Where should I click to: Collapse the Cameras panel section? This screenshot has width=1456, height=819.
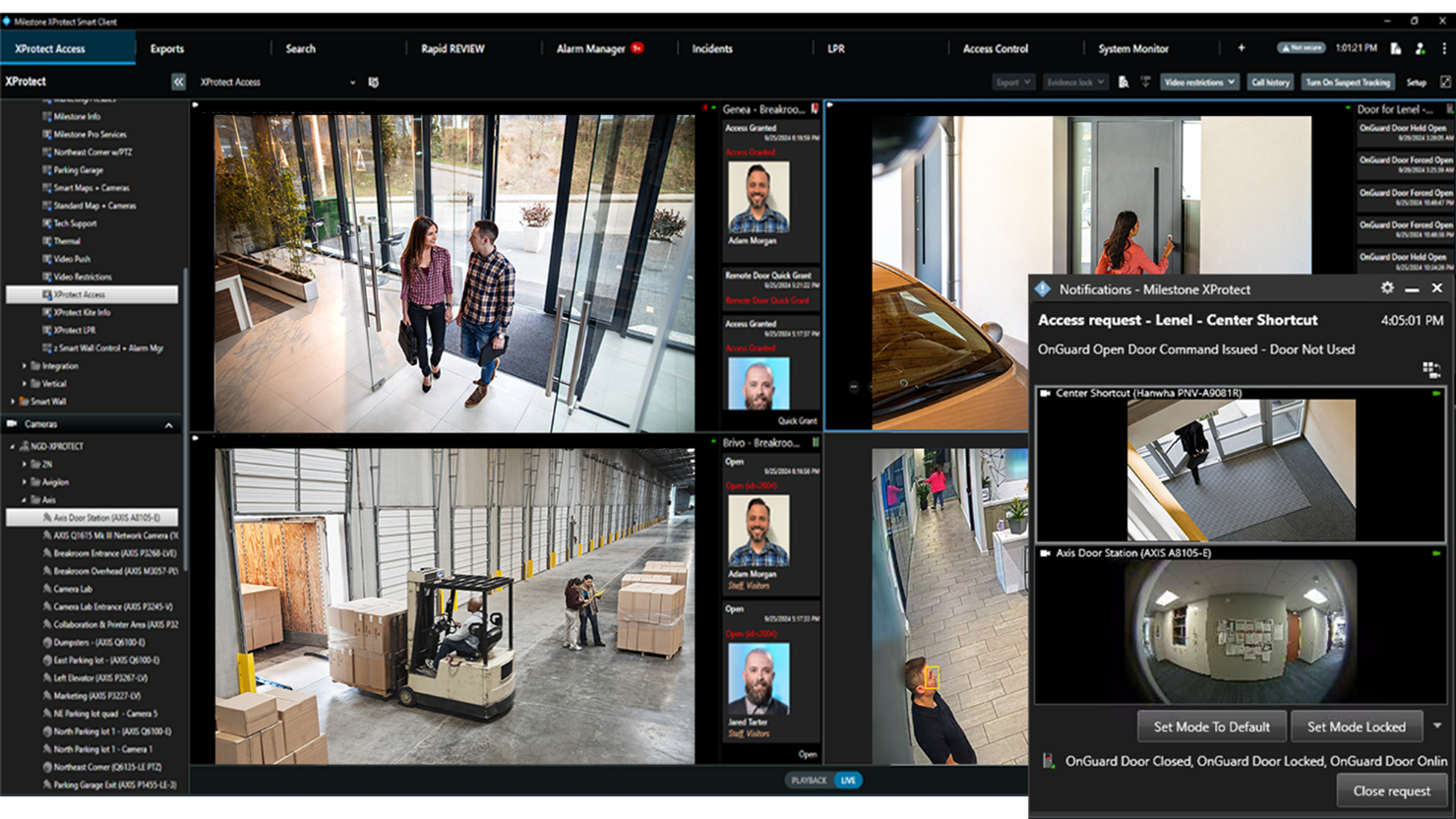click(168, 425)
